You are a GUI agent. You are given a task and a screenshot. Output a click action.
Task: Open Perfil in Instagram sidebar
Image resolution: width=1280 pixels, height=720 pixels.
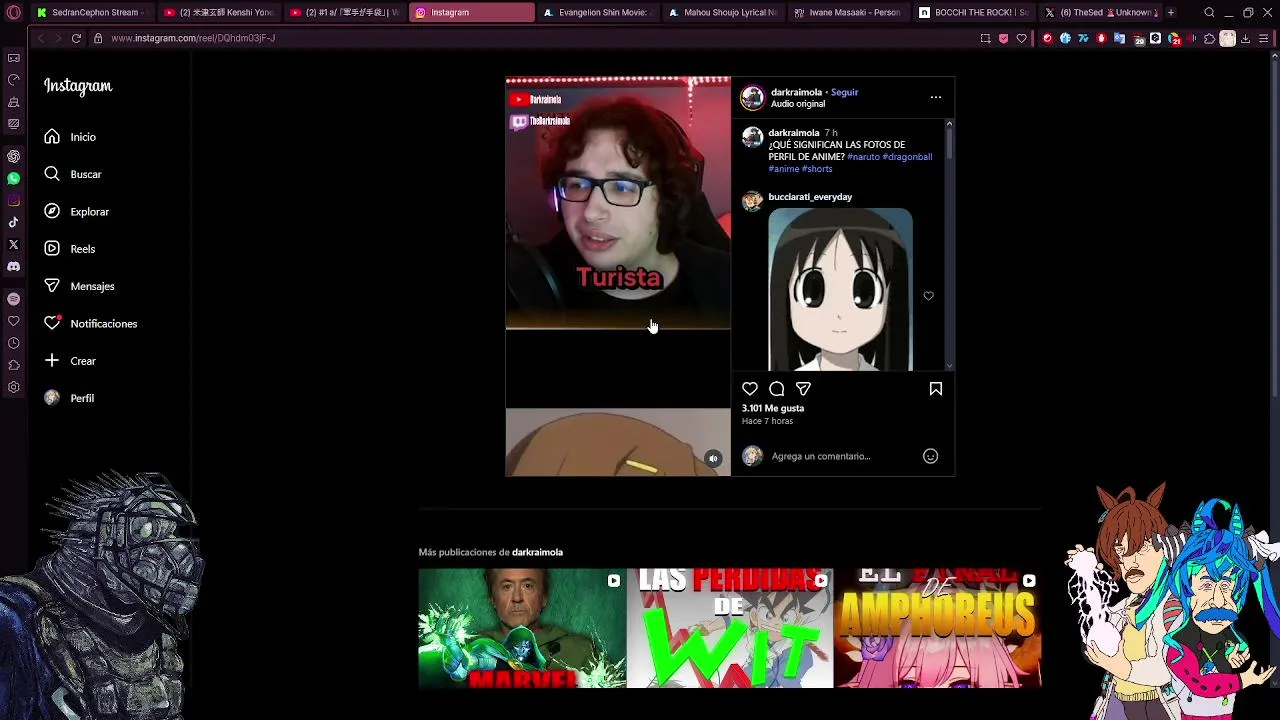(68, 398)
